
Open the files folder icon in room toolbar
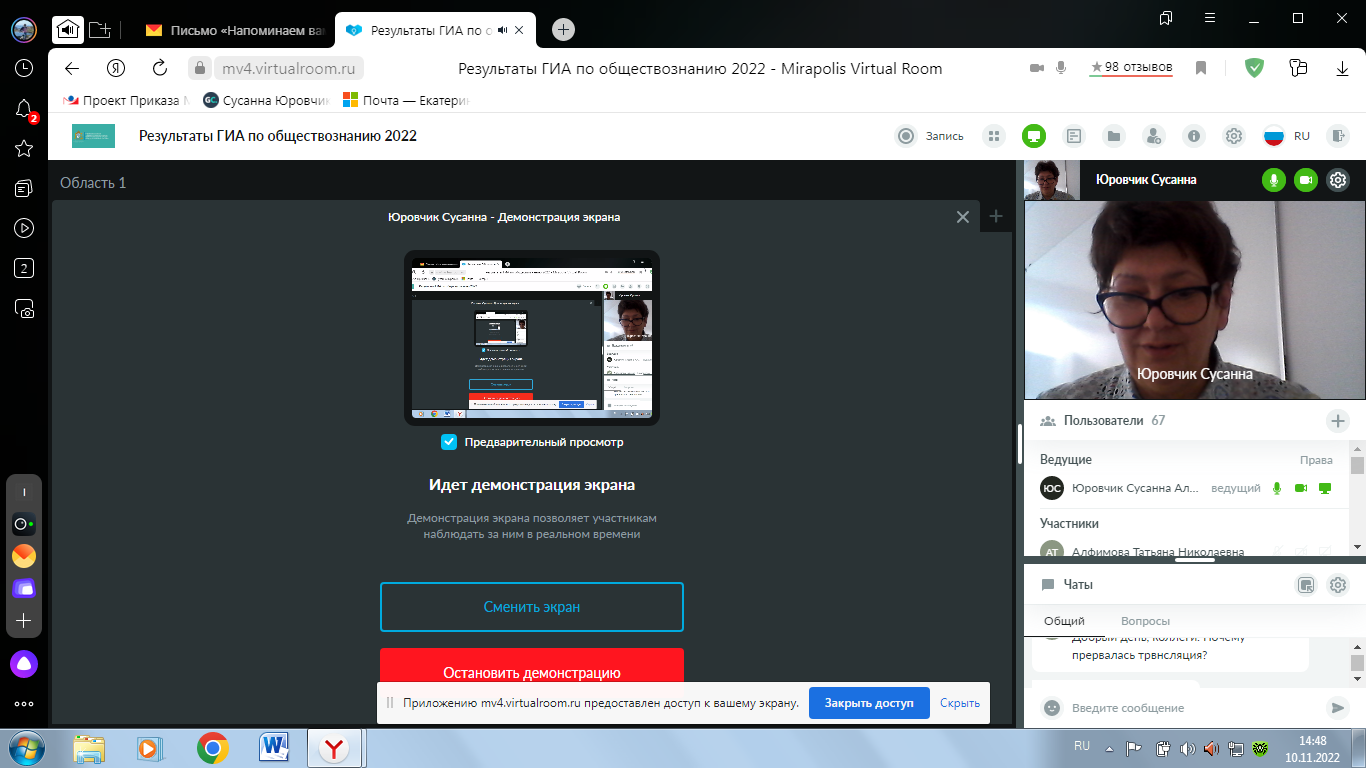(x=1114, y=136)
